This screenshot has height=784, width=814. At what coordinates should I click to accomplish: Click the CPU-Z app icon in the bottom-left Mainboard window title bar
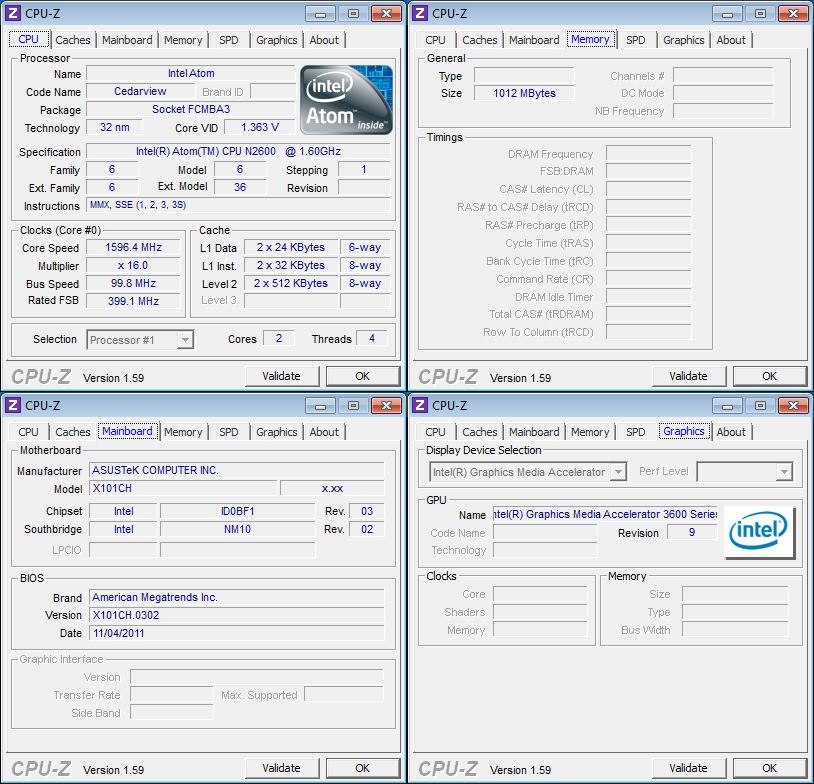tap(13, 405)
